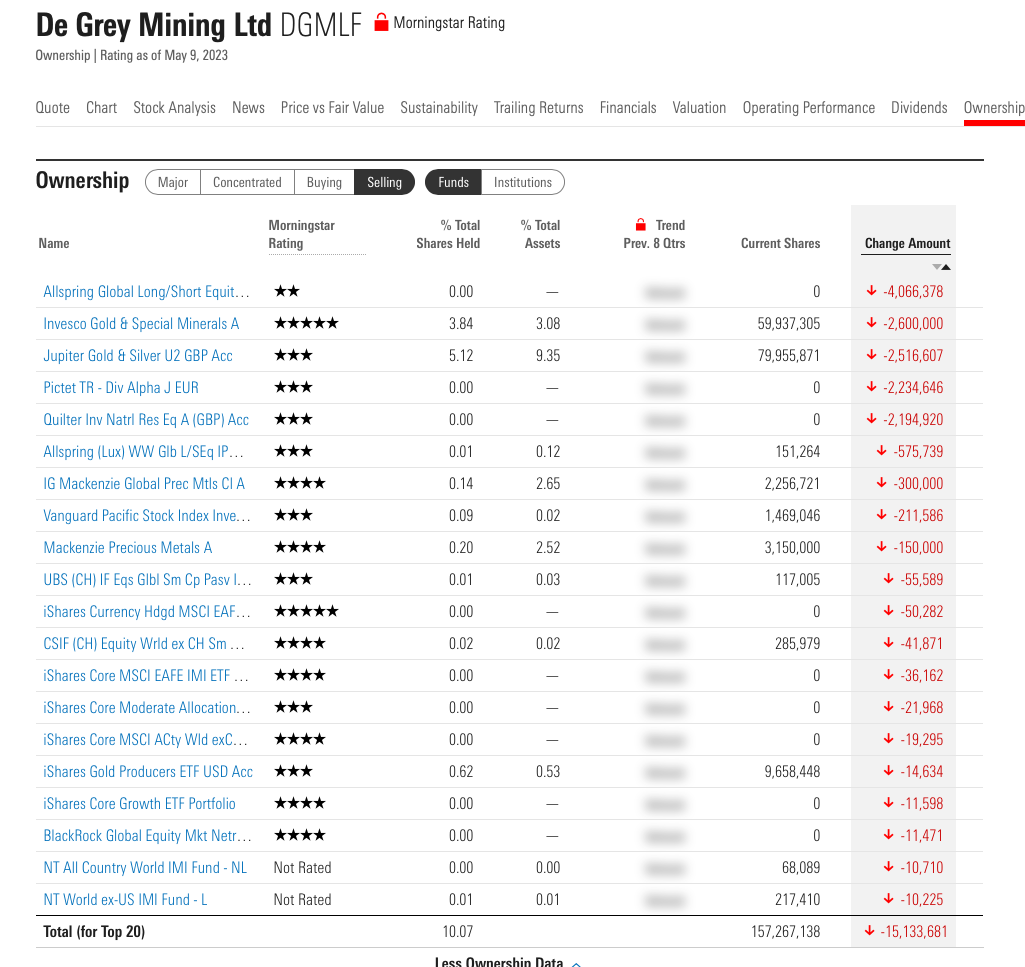Open Allspring (Lux) WW Glb L/SEq fund
1025x967 pixels.
[143, 452]
